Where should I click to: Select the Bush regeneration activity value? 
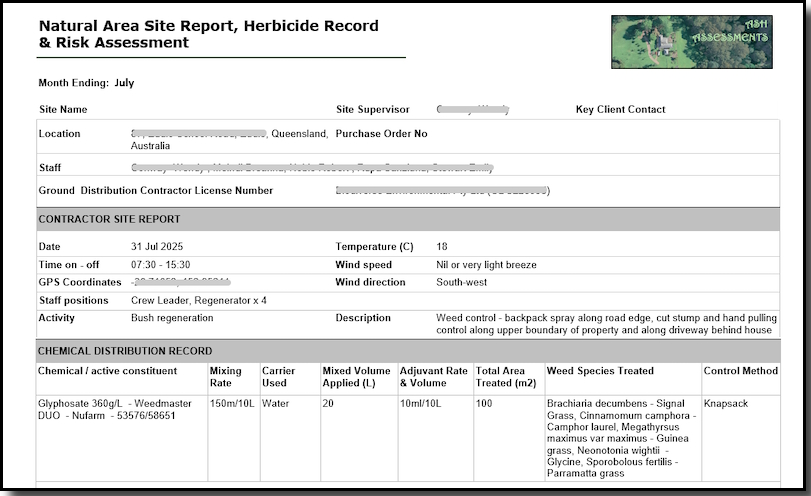click(172, 318)
